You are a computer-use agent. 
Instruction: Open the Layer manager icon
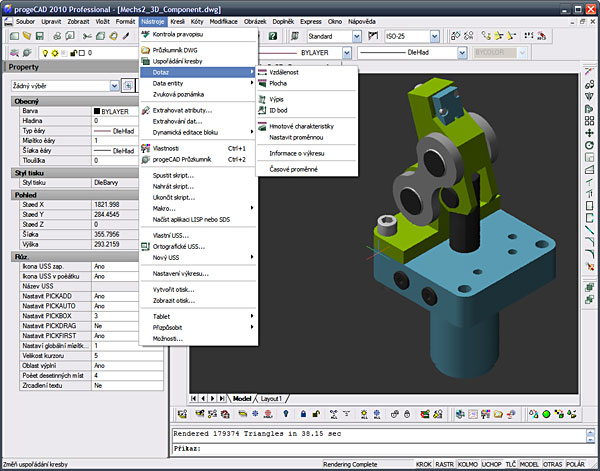[14, 53]
